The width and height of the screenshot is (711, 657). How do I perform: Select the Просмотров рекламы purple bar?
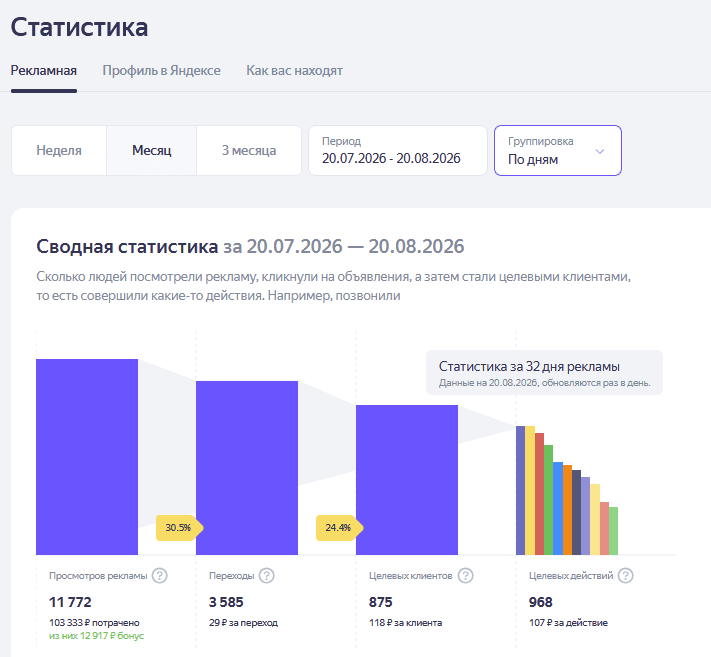(87, 457)
